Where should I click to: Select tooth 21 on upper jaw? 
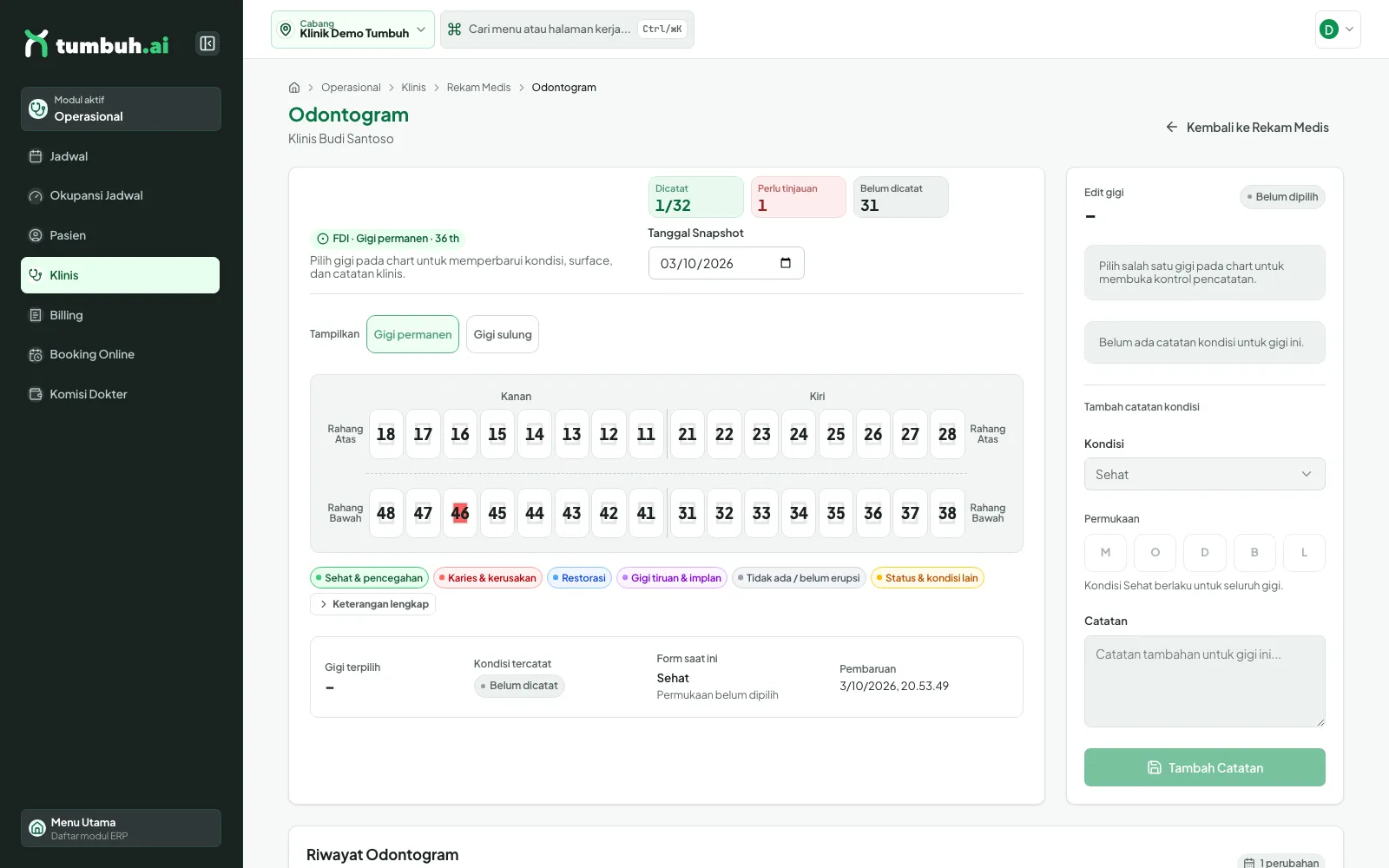point(688,434)
